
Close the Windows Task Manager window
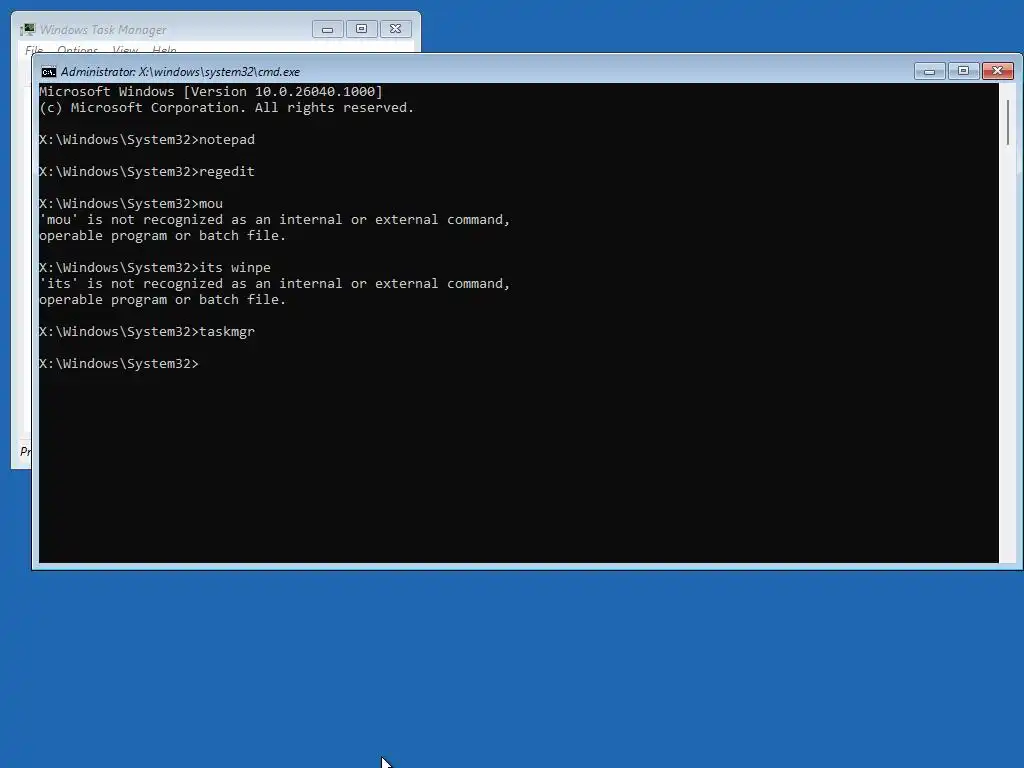click(x=395, y=29)
